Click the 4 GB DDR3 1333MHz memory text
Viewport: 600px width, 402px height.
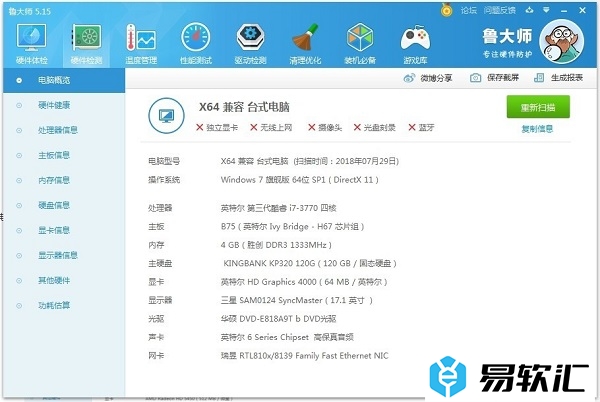click(x=276, y=245)
